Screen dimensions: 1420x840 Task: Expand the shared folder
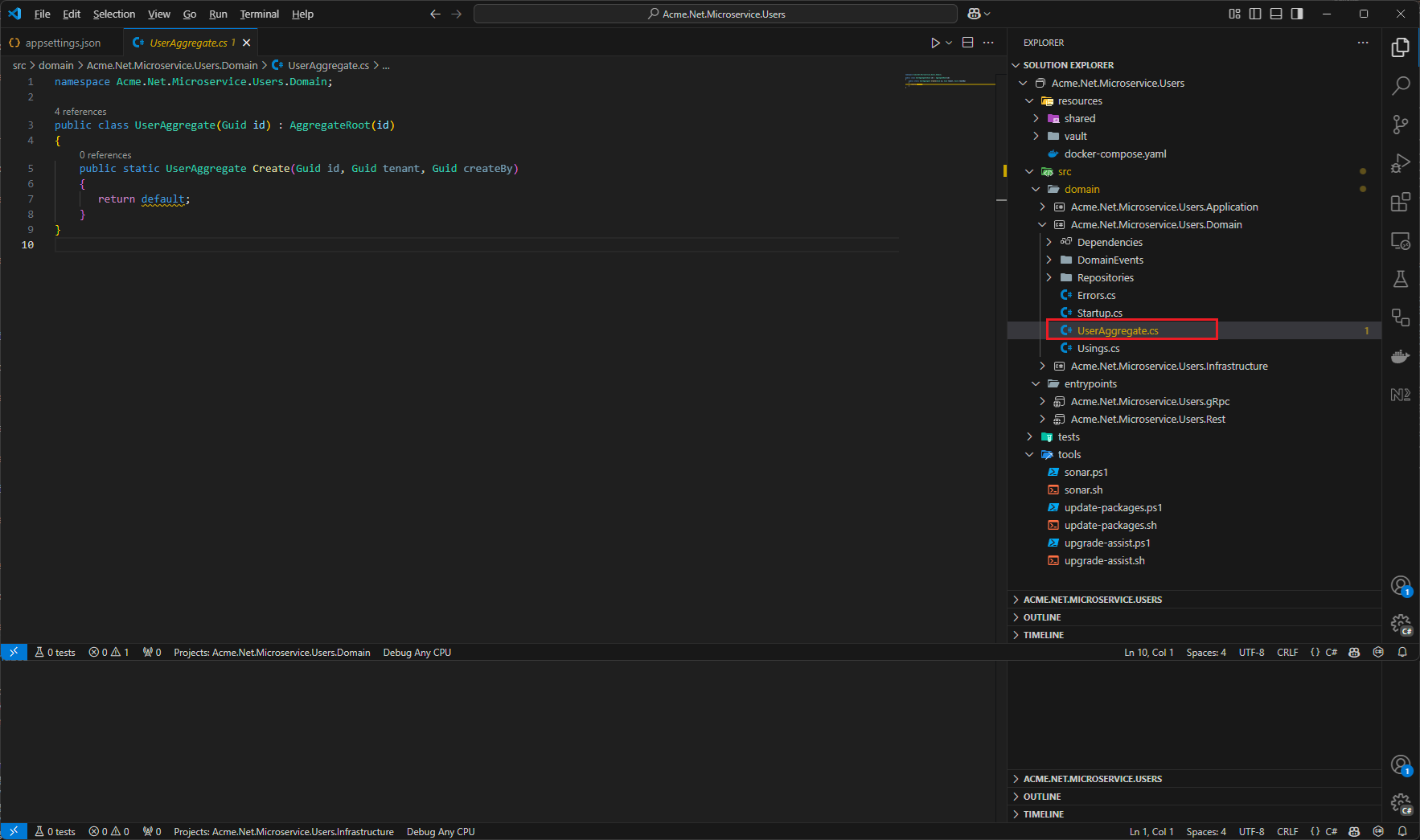[1036, 118]
